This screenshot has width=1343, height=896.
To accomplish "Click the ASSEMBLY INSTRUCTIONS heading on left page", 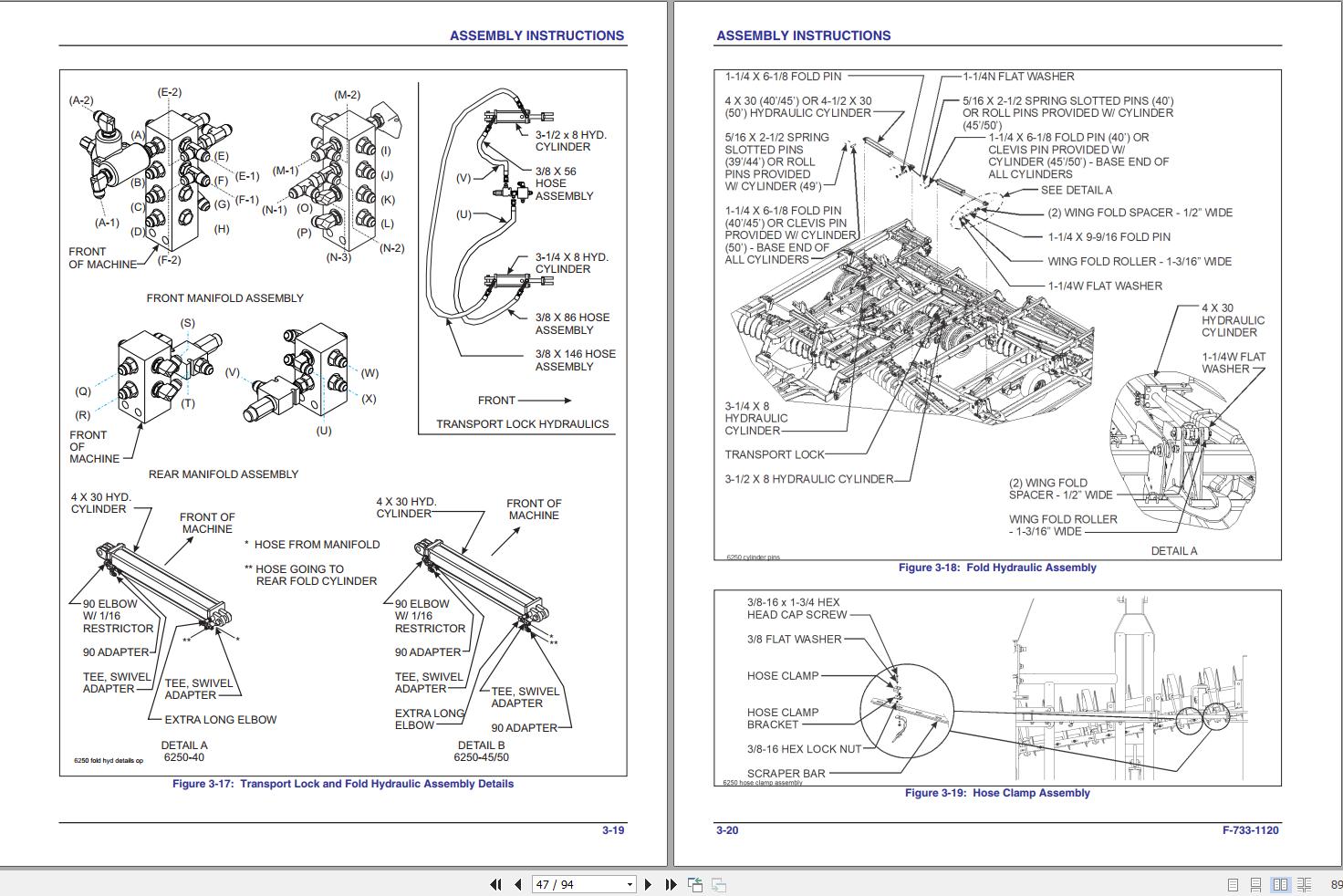I will click(536, 36).
